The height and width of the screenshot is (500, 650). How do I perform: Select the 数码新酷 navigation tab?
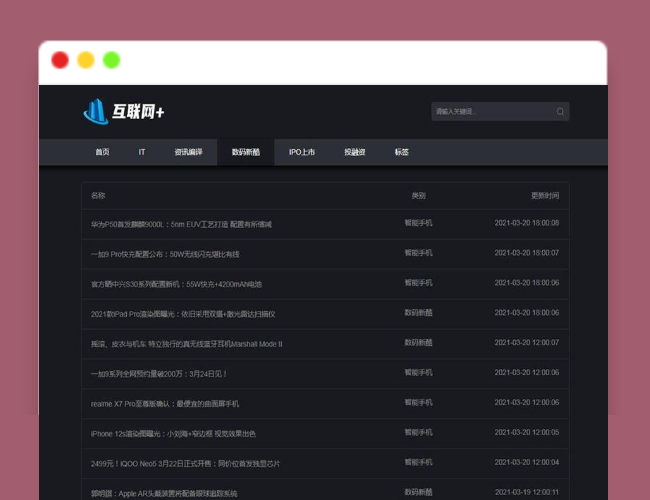pos(246,152)
